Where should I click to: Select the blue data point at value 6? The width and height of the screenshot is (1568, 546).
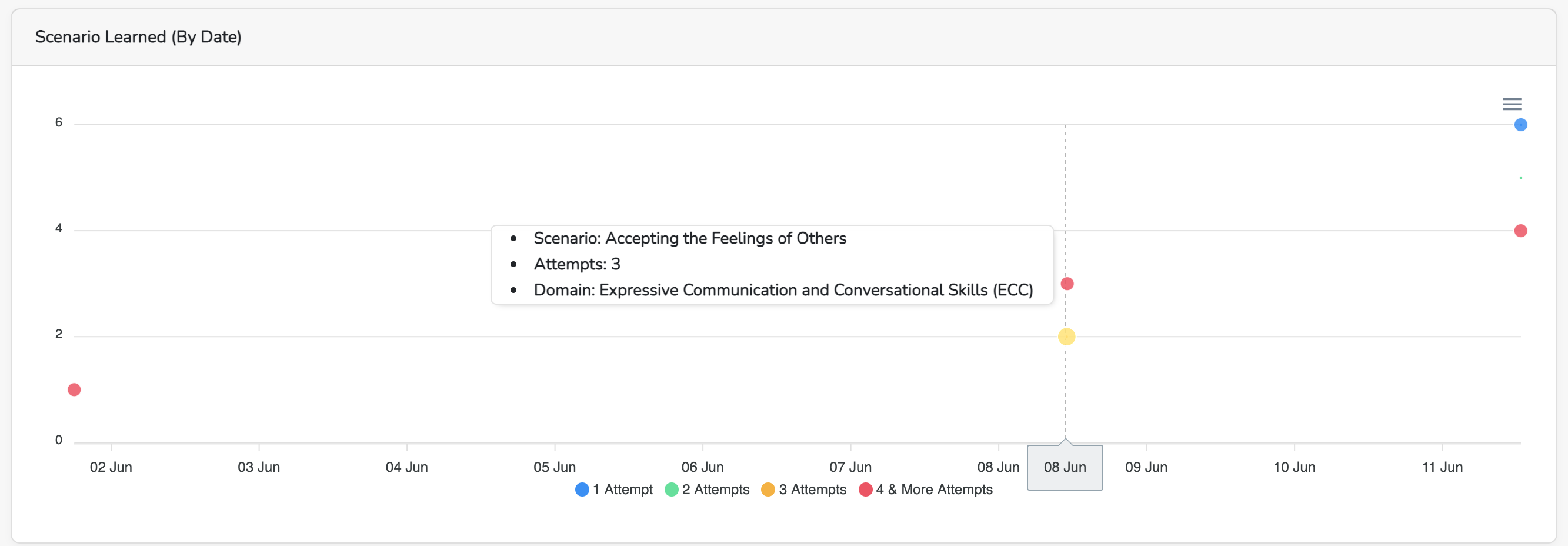(x=1520, y=125)
